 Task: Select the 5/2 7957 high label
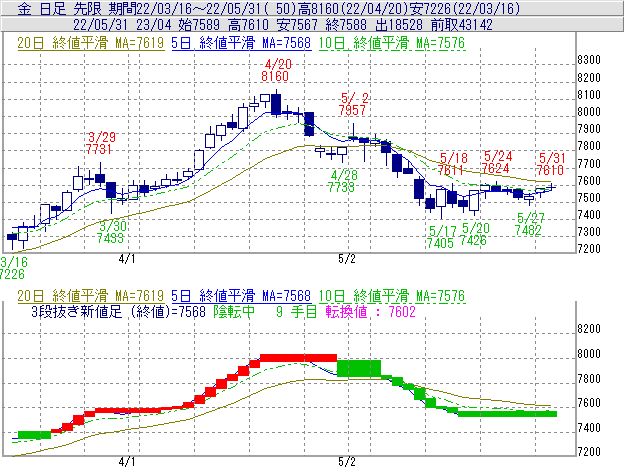point(354,104)
